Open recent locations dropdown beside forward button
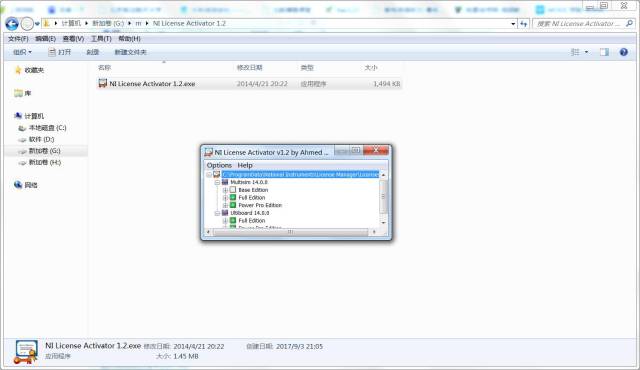The height and width of the screenshot is (370, 640). point(37,24)
